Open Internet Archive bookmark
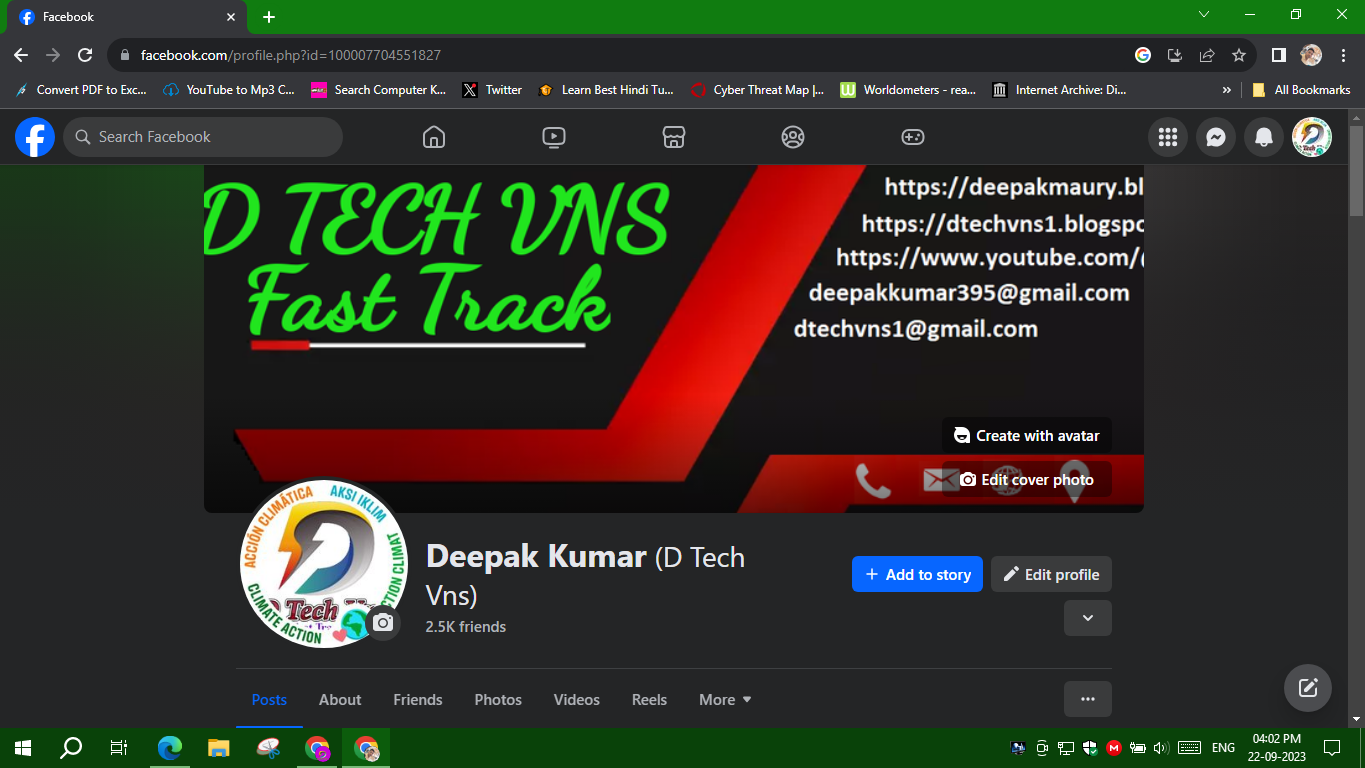Image resolution: width=1365 pixels, height=768 pixels. (1060, 89)
